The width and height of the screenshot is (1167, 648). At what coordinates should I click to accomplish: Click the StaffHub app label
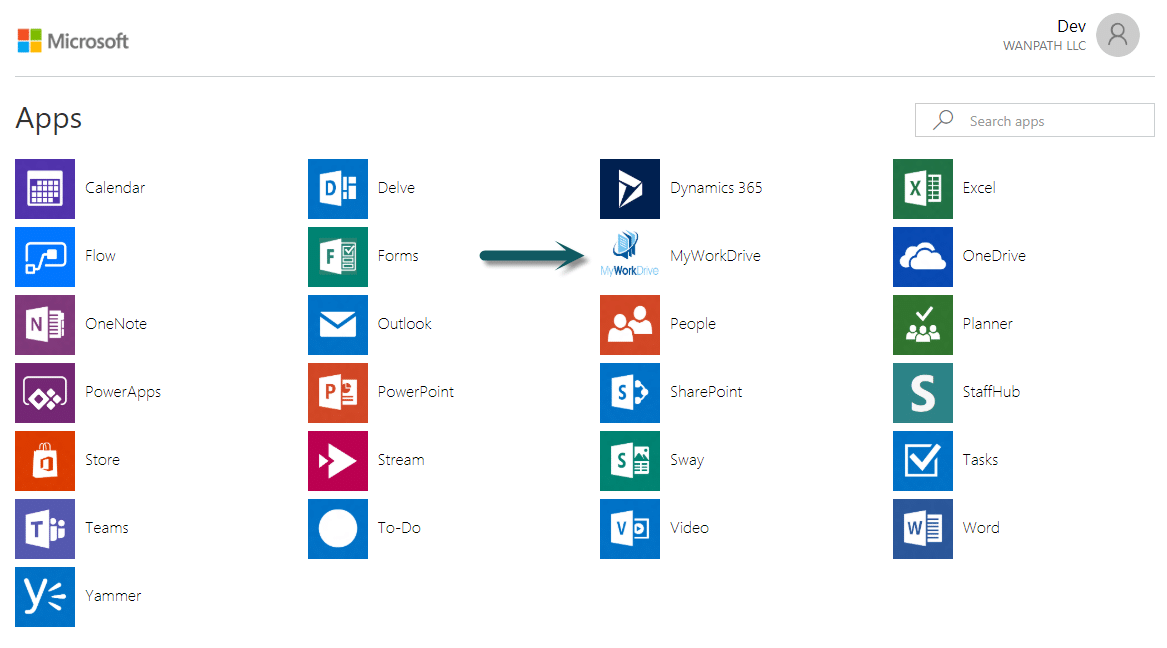pyautogui.click(x=991, y=392)
